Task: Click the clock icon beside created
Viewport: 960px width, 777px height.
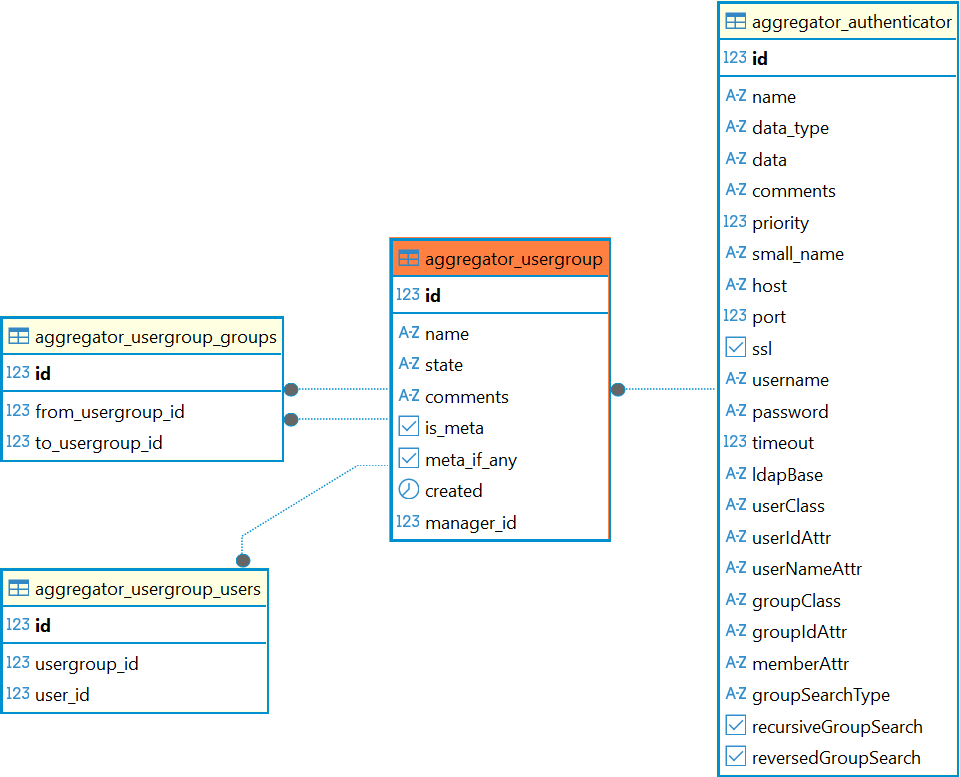Action: pyautogui.click(x=408, y=490)
